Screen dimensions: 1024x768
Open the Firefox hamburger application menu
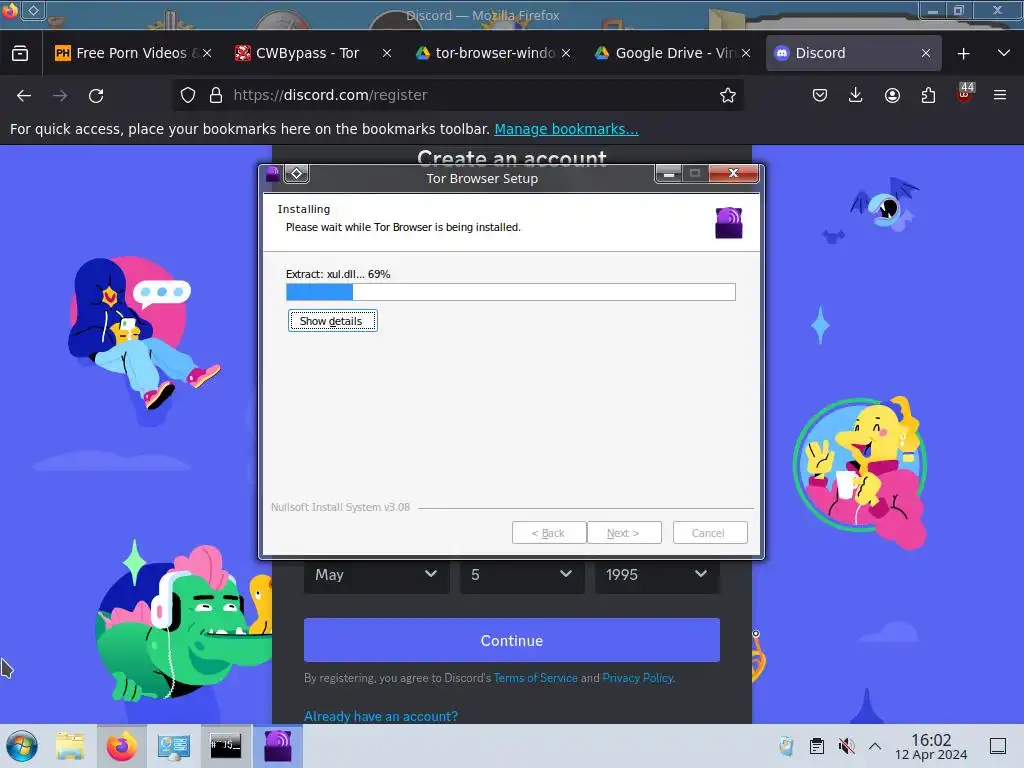[1000, 95]
